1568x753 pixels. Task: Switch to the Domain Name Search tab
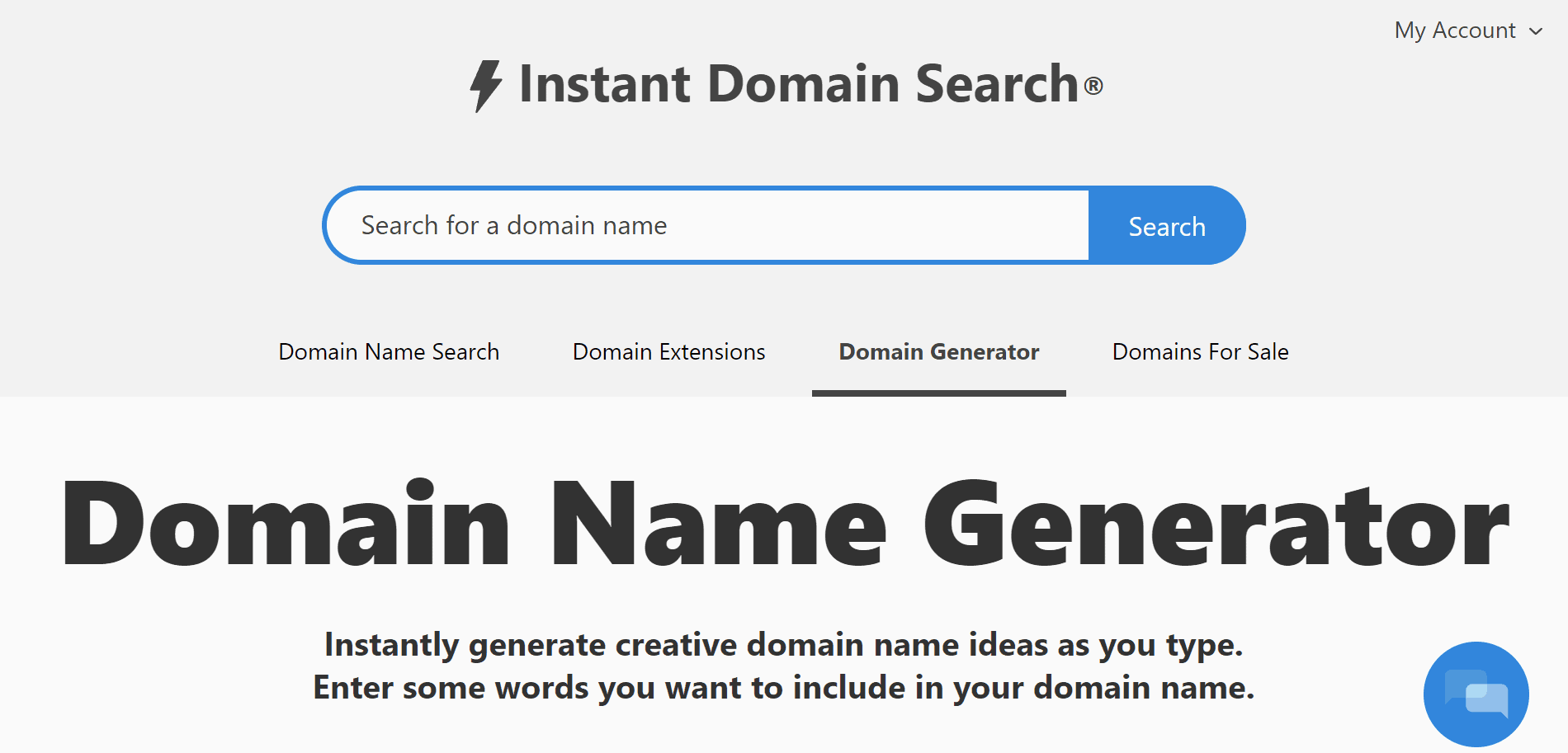coord(389,351)
